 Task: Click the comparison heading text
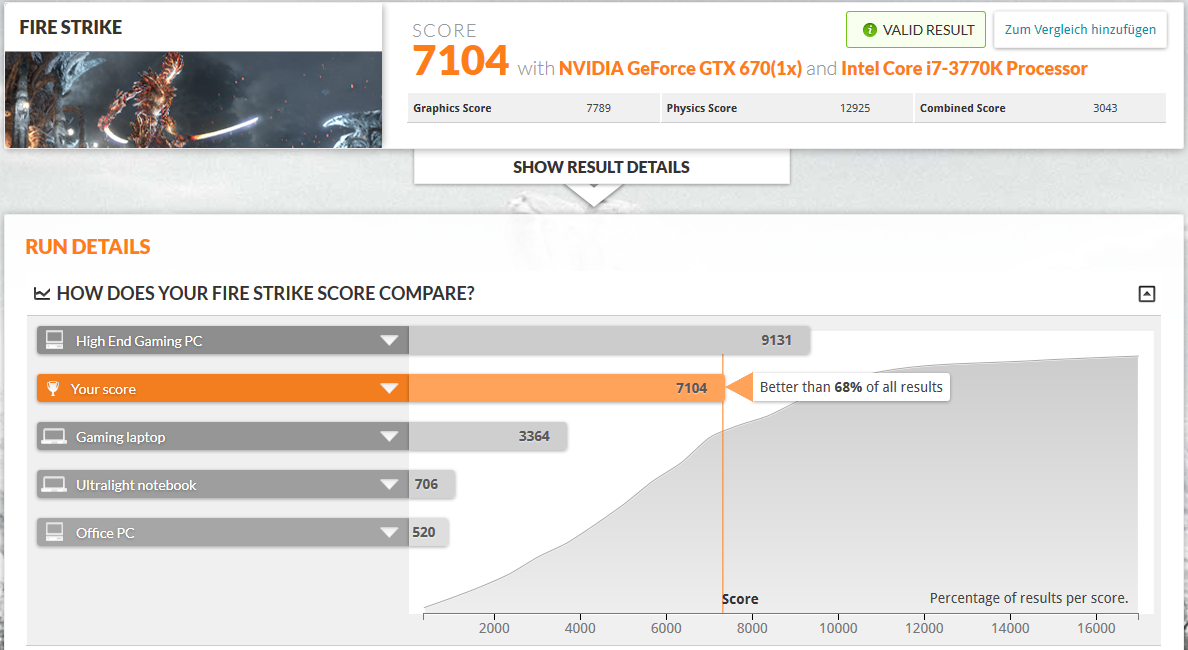pos(265,293)
